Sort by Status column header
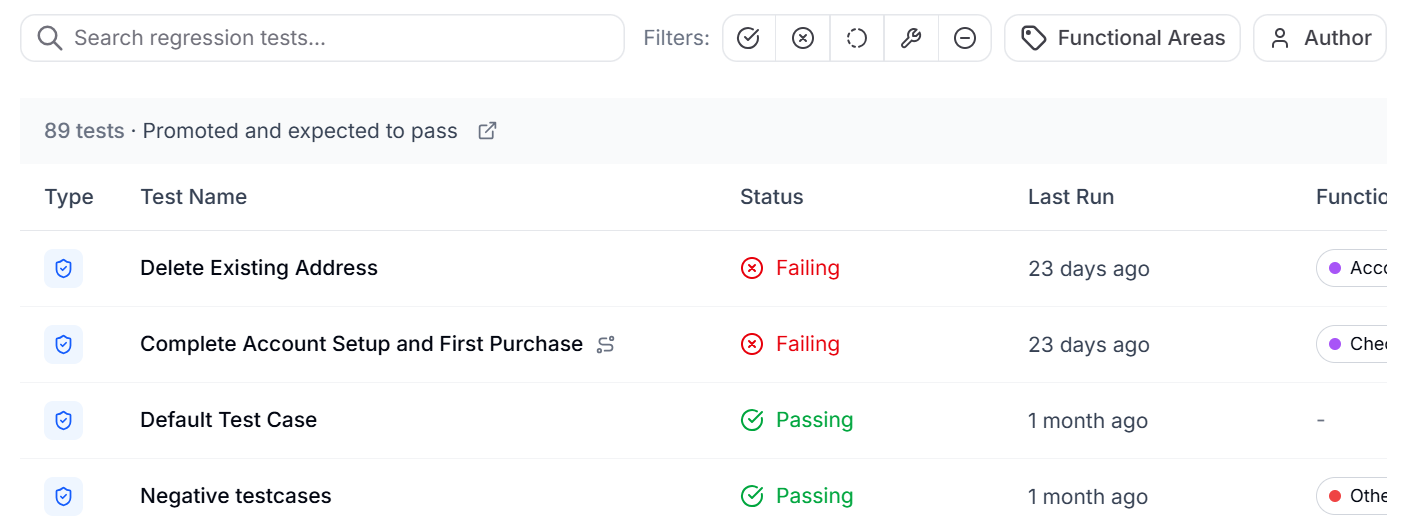1418x525 pixels. [772, 197]
